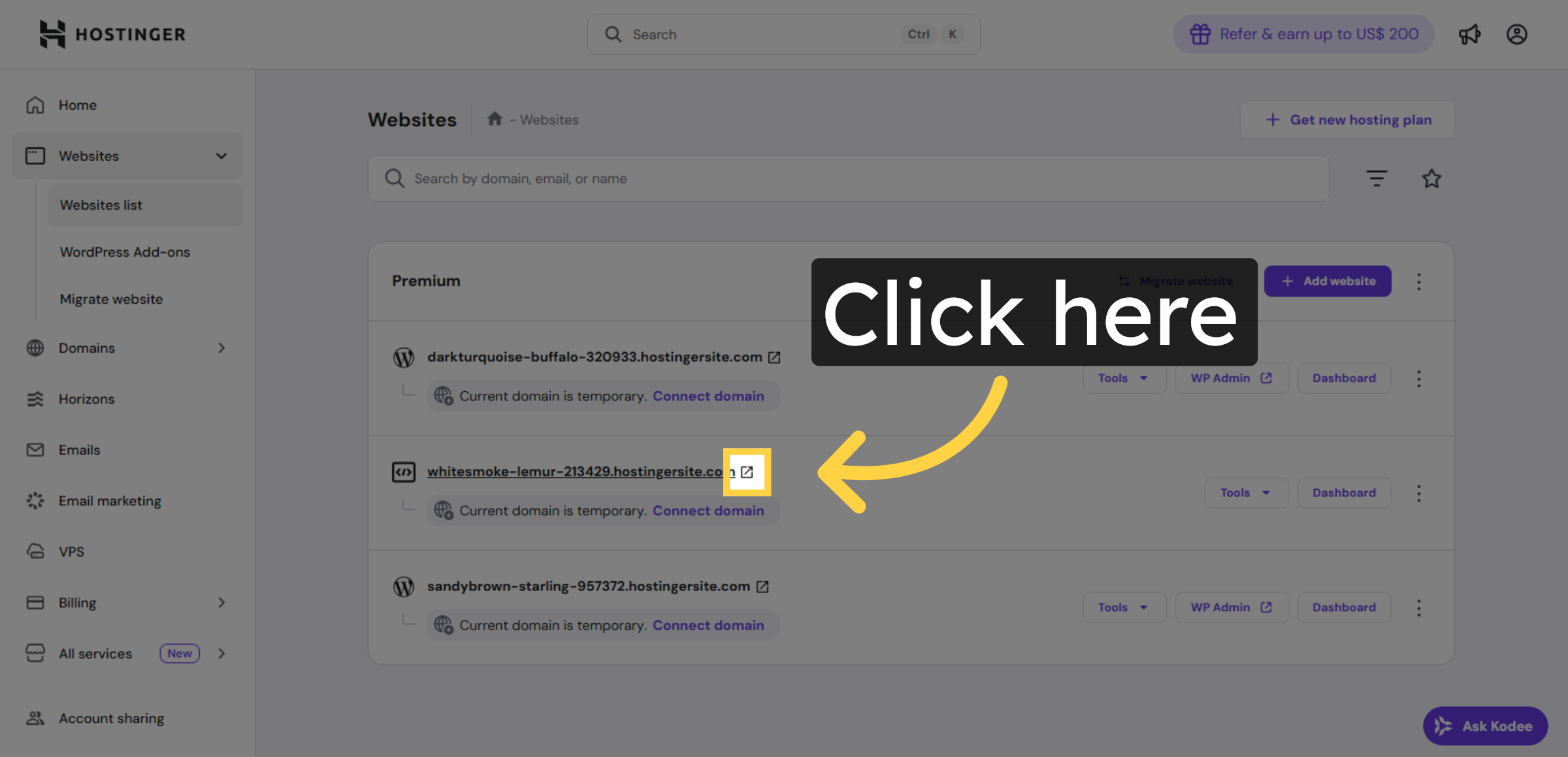This screenshot has width=1568, height=757.
Task: Open the kebab menu for sandybrown-starling website
Action: click(1419, 607)
